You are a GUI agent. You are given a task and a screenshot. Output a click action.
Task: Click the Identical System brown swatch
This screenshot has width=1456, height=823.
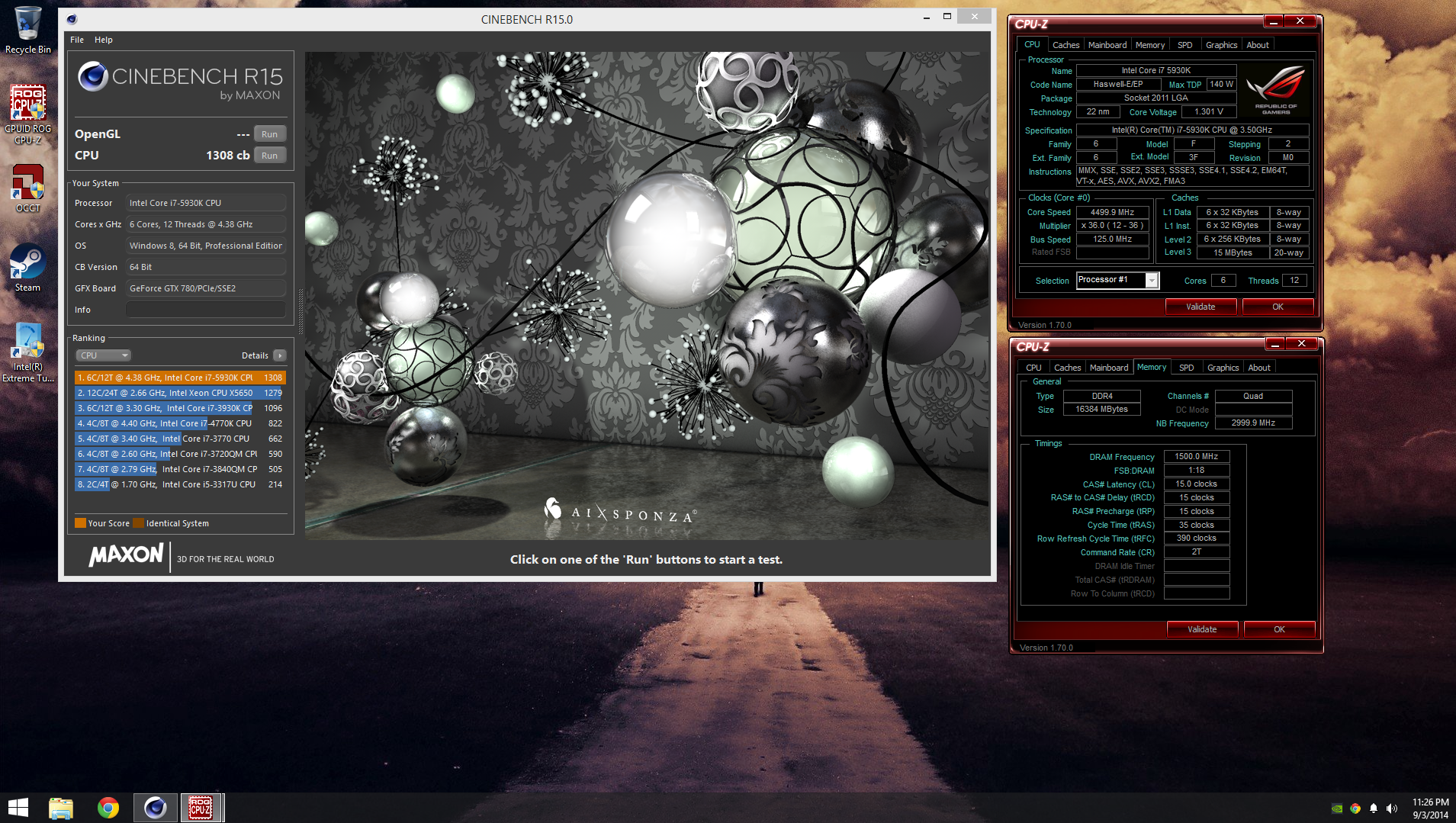[x=138, y=523]
